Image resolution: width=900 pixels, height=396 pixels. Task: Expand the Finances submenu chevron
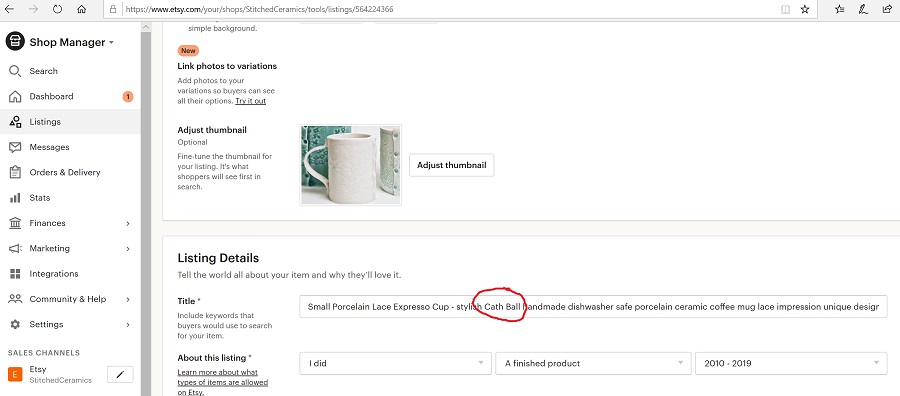coord(128,223)
